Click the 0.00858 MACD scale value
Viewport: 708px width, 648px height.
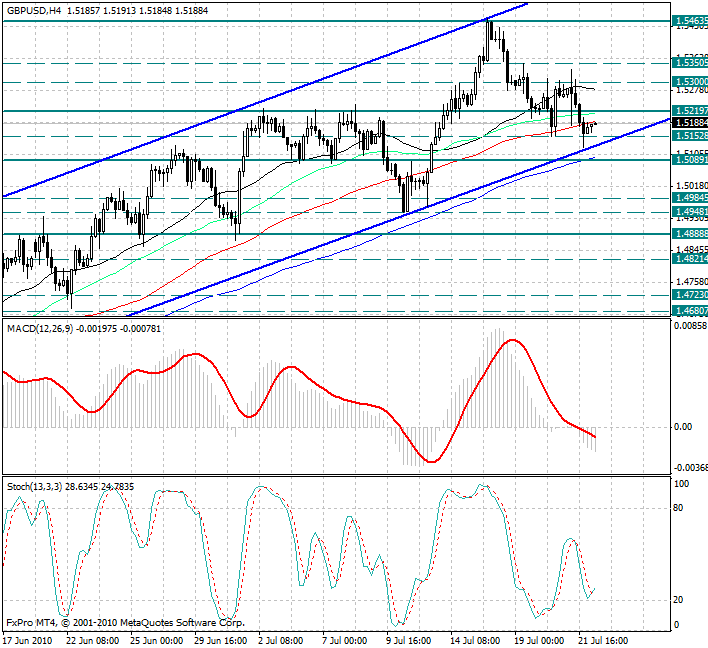coord(690,326)
